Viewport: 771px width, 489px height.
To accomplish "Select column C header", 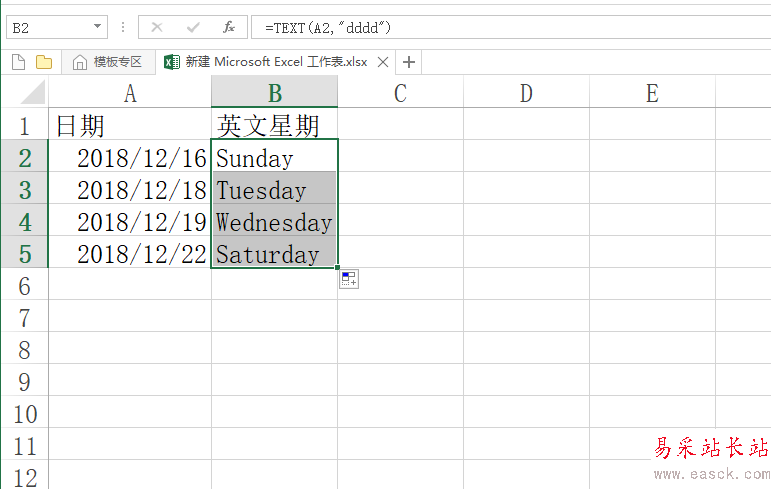I will click(x=400, y=93).
